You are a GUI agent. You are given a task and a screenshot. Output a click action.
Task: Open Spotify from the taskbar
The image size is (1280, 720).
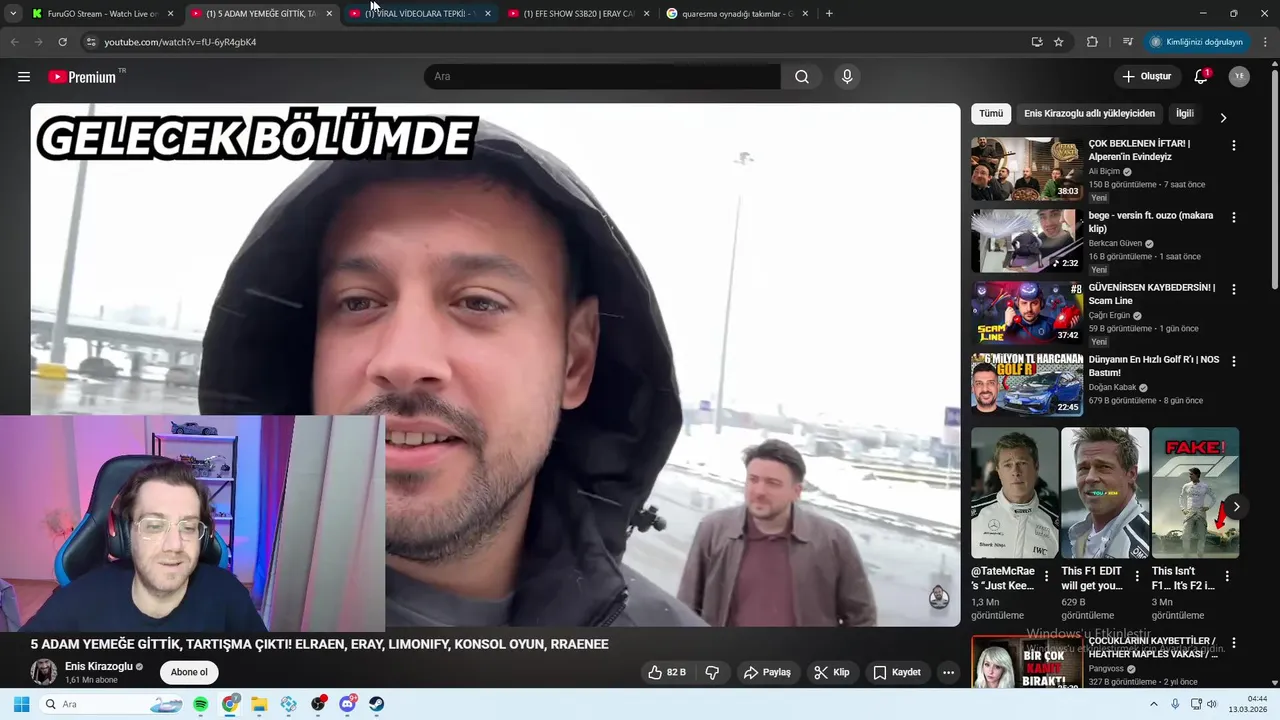pyautogui.click(x=200, y=704)
